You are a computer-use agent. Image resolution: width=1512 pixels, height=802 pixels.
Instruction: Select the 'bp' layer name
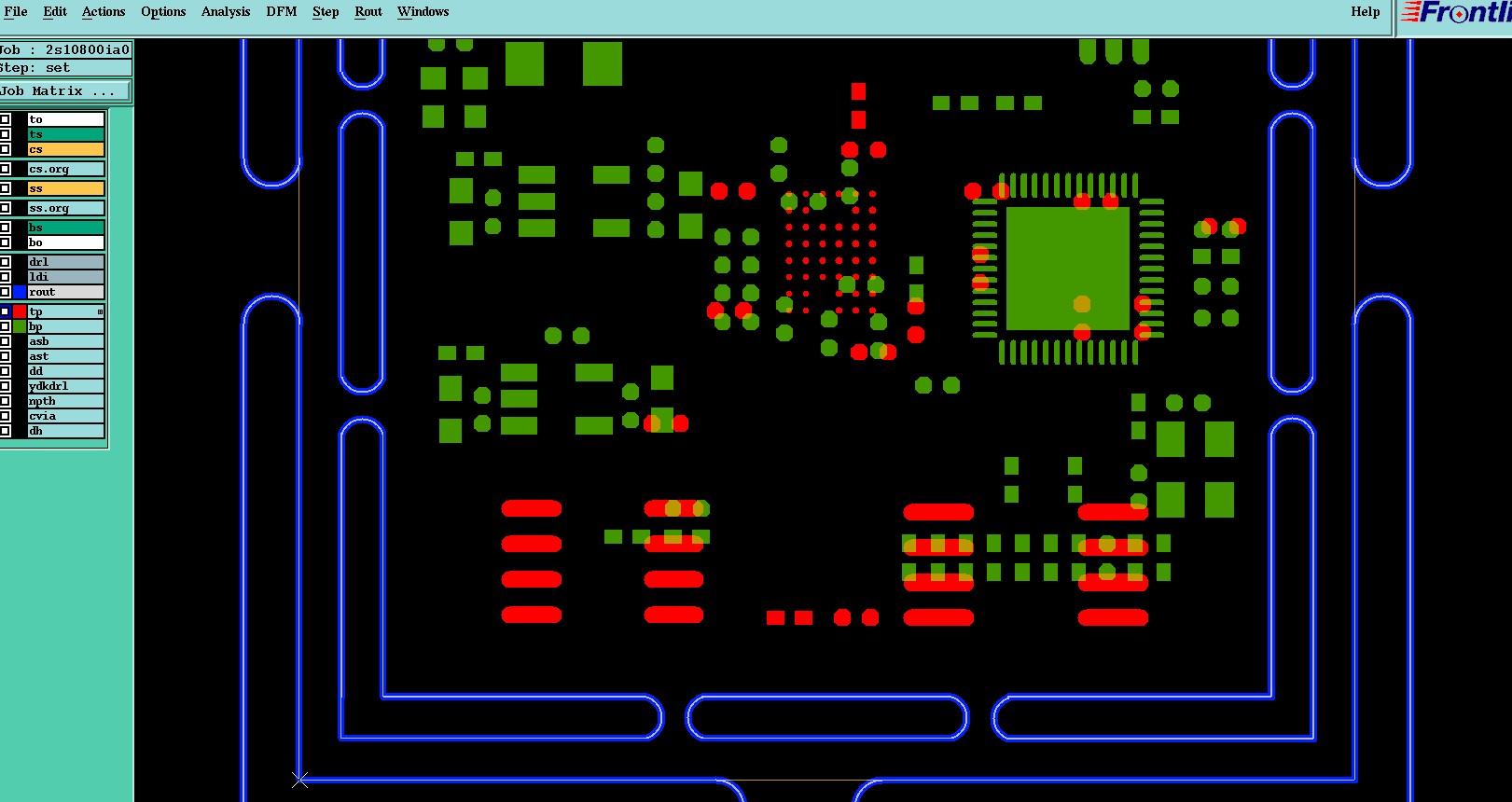(x=65, y=326)
